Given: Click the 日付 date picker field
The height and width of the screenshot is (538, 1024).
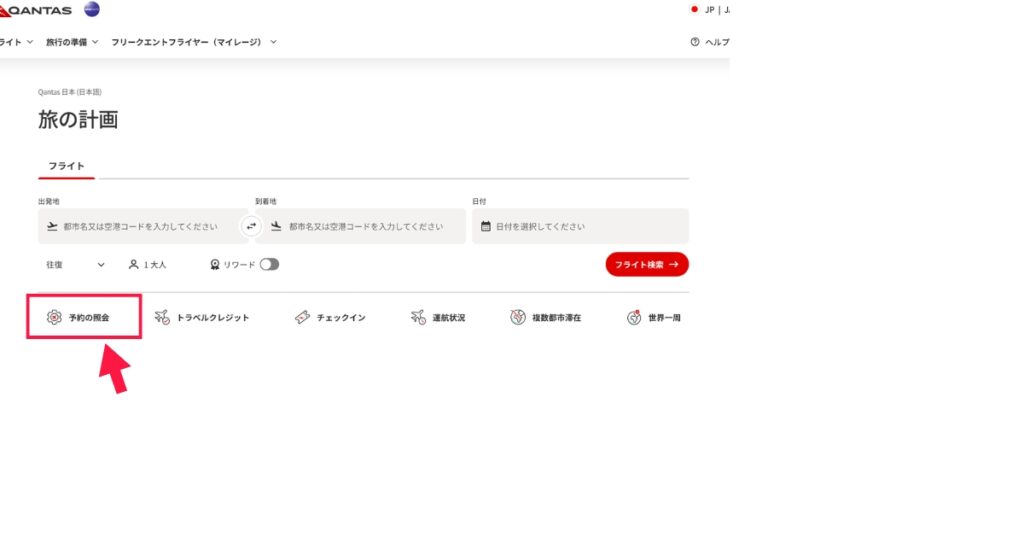Looking at the screenshot, I should tap(580, 227).
